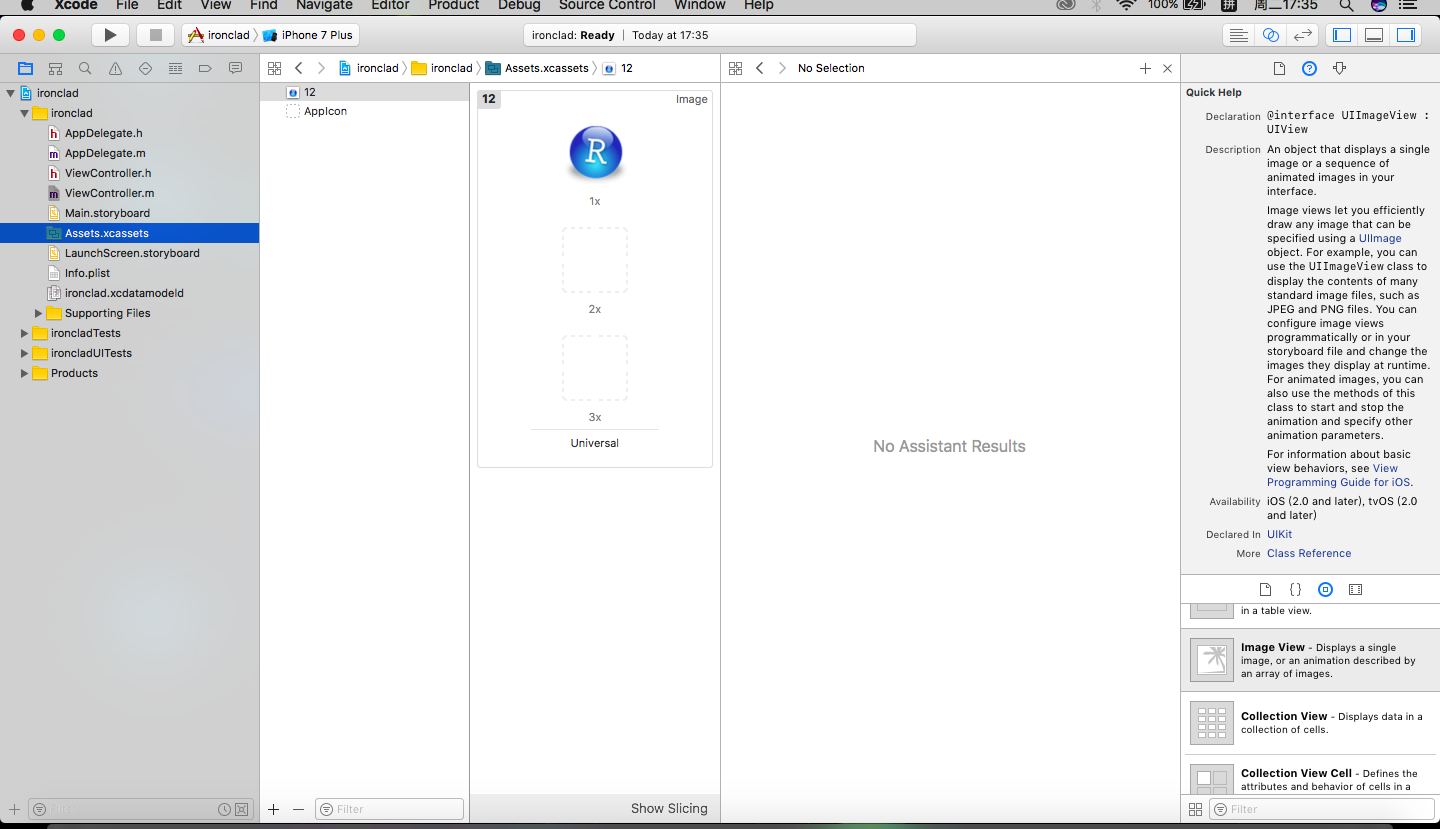
Task: Show the Attributes inspector
Action: 1340,68
